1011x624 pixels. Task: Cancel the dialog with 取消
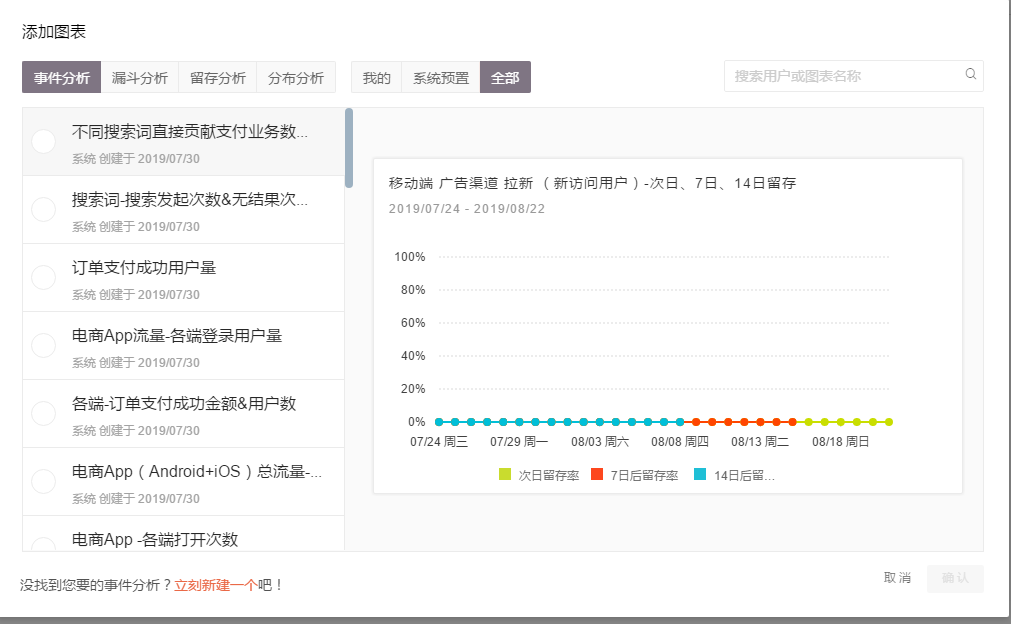[899, 578]
